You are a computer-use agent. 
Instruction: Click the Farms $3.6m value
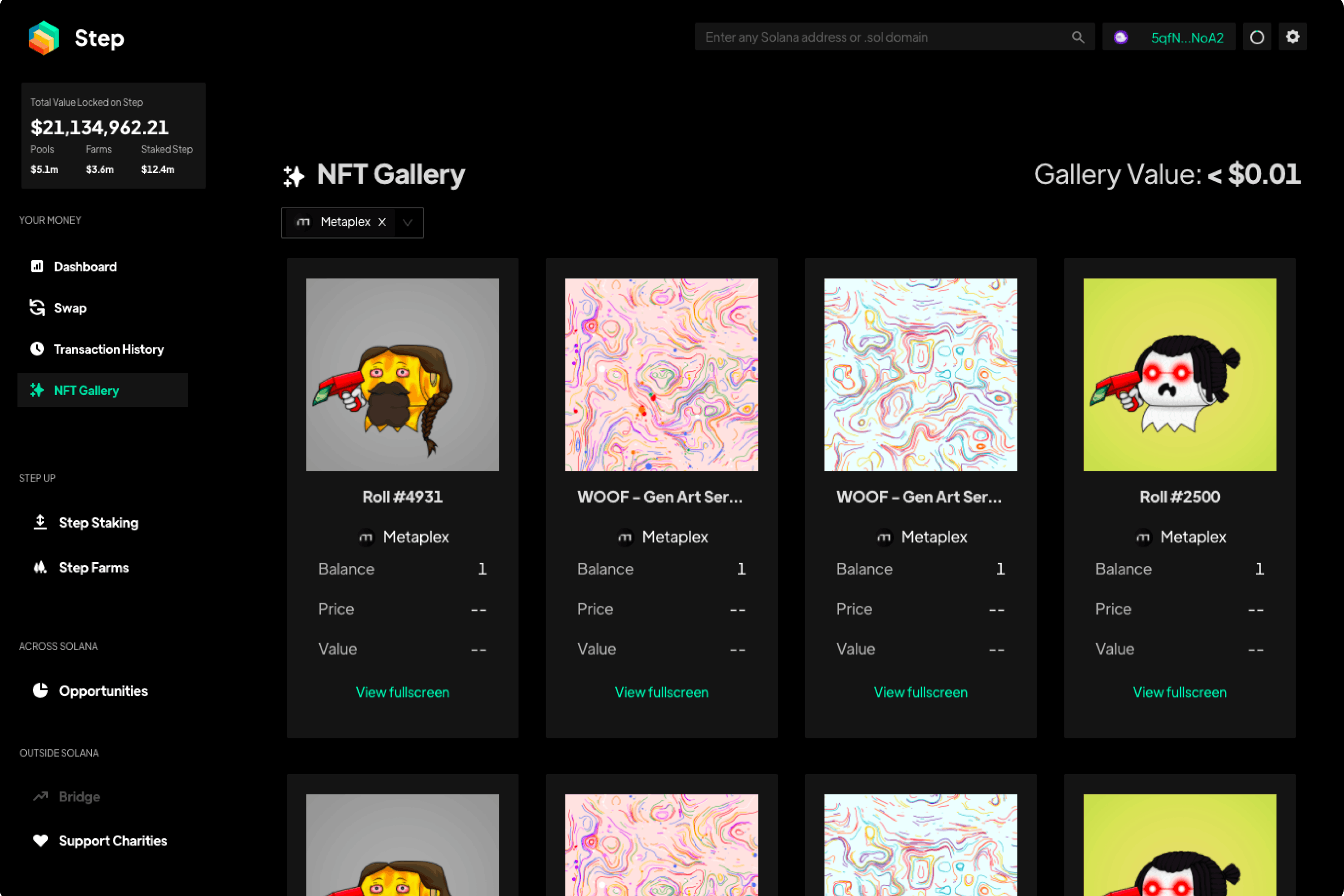tap(99, 169)
